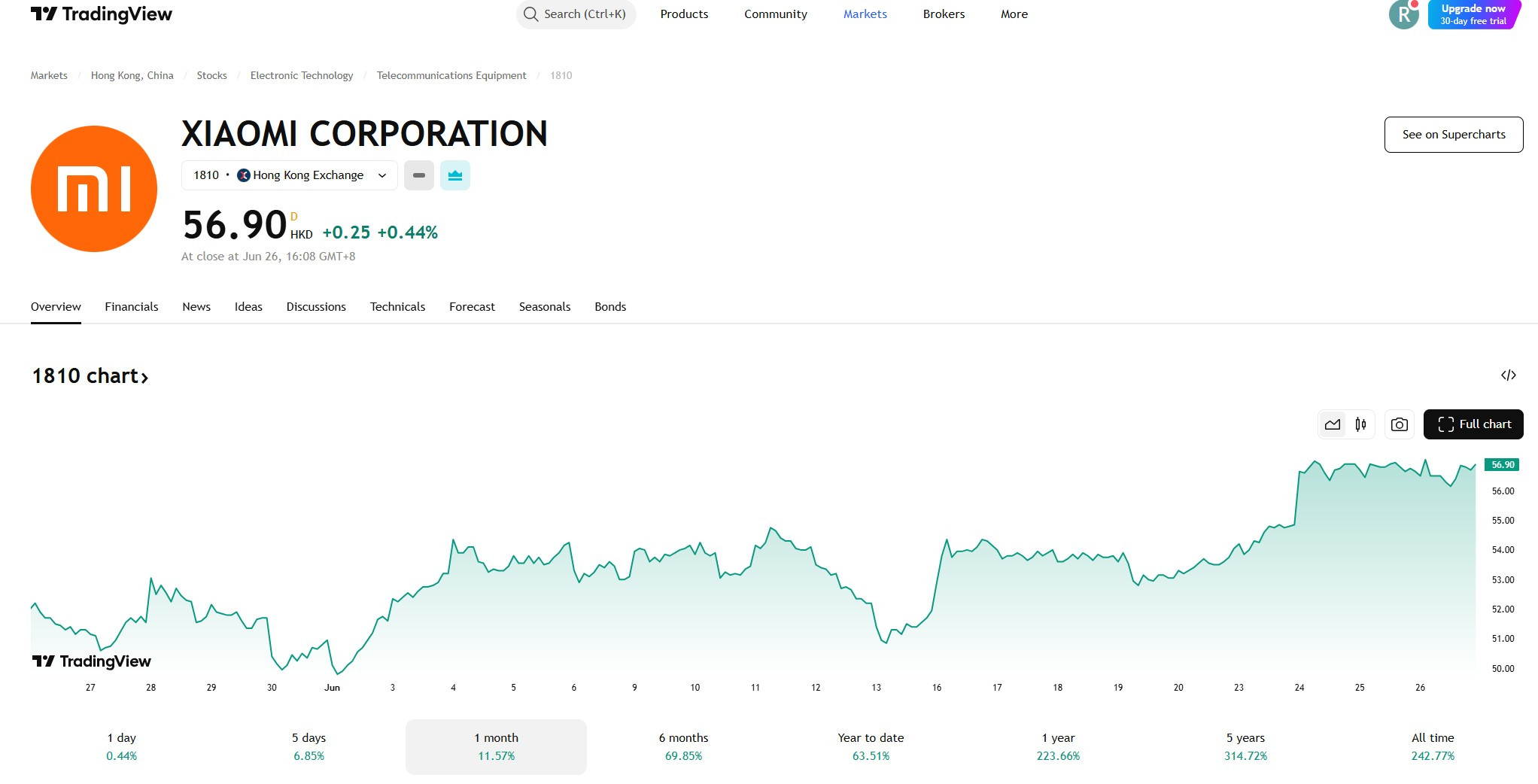Select the Overview tab
This screenshot has height=784, width=1538.
[x=56, y=307]
